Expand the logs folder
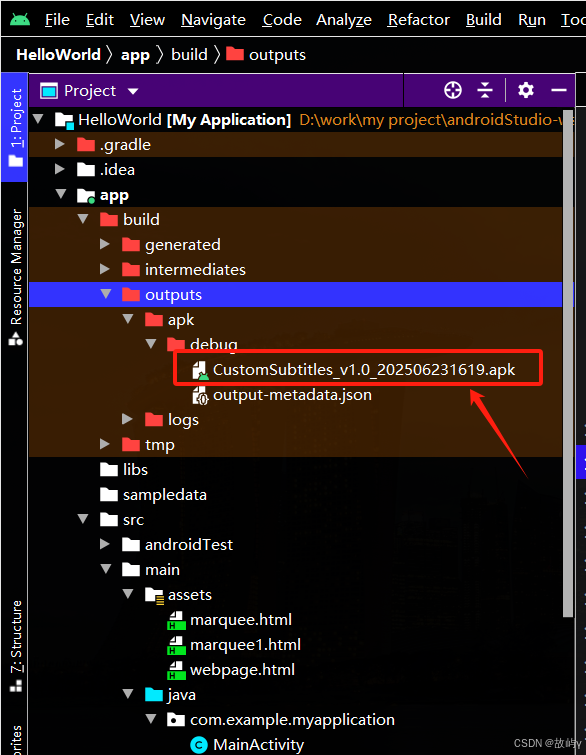The height and width of the screenshot is (755, 586). coord(127,418)
